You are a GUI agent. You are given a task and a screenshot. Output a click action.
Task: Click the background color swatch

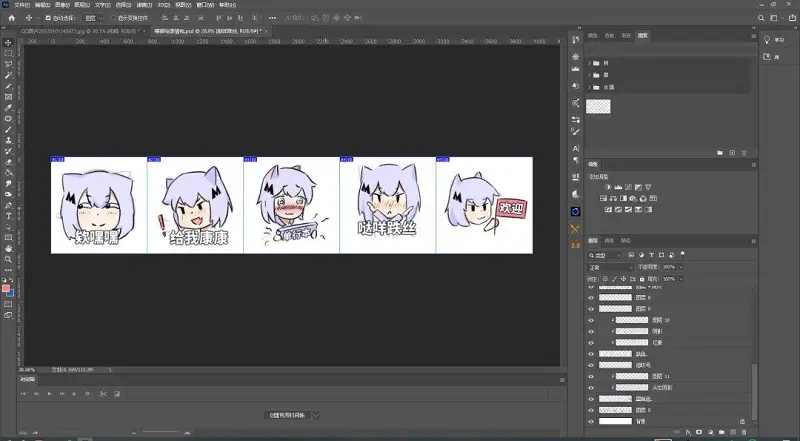(11, 293)
